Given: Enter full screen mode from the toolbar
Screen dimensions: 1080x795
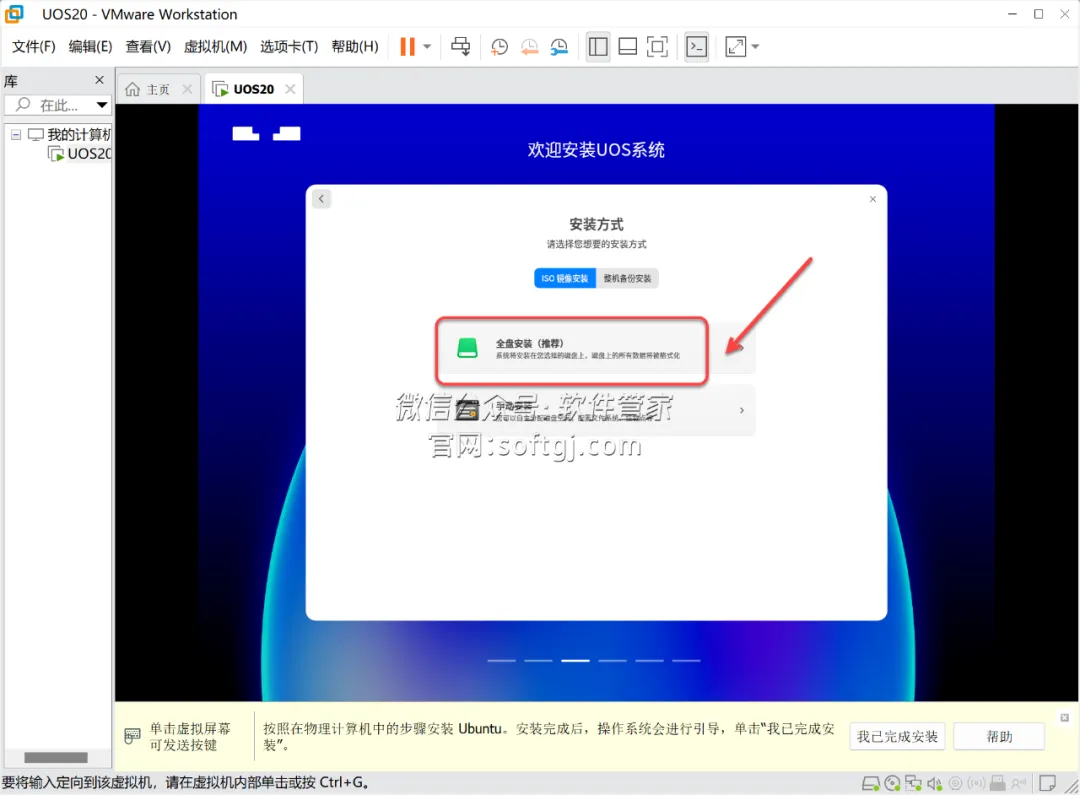Looking at the screenshot, I should [x=657, y=46].
